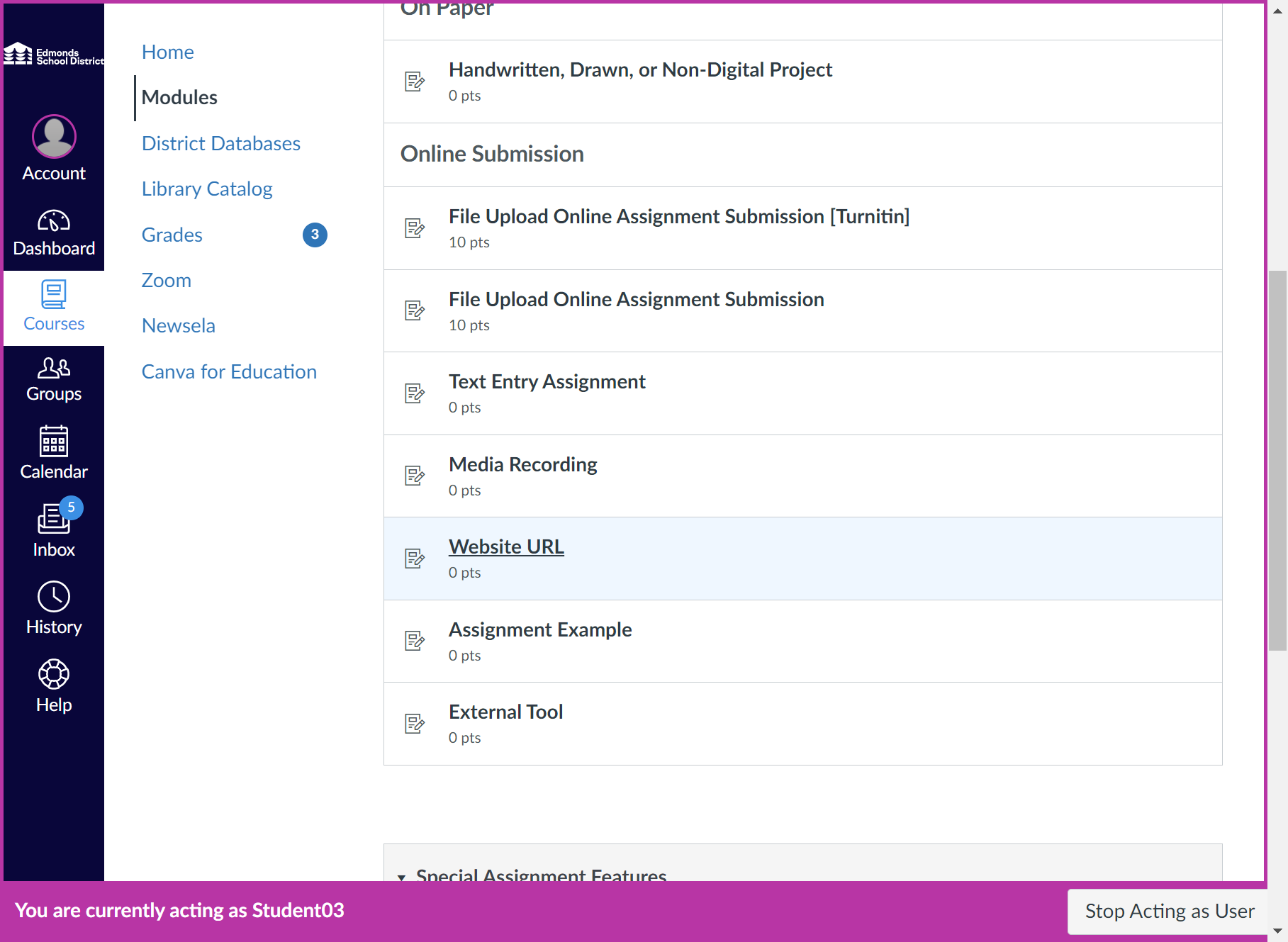
Task: Open the Calendar icon
Action: (x=54, y=441)
